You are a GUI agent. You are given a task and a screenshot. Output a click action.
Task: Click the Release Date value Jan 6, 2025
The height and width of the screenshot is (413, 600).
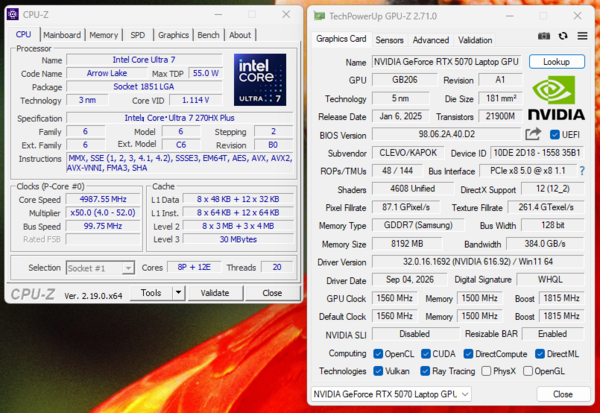pyautogui.click(x=401, y=116)
